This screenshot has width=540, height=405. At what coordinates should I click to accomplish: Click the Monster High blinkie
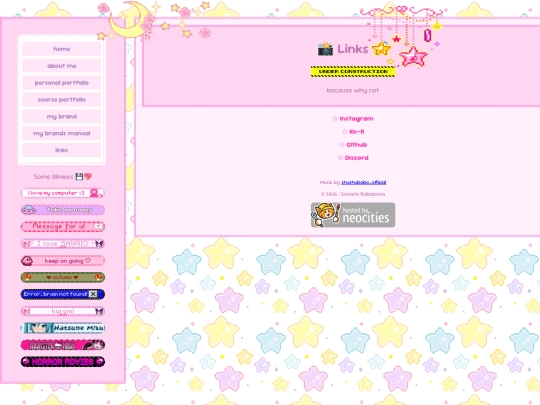coord(63,345)
